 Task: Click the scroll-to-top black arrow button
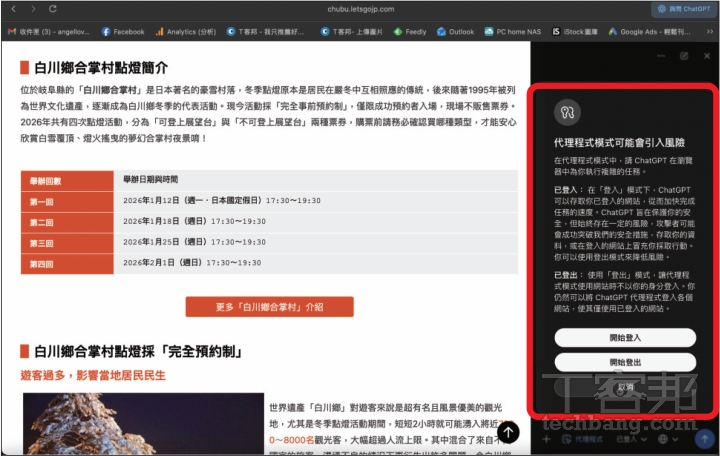pos(508,432)
